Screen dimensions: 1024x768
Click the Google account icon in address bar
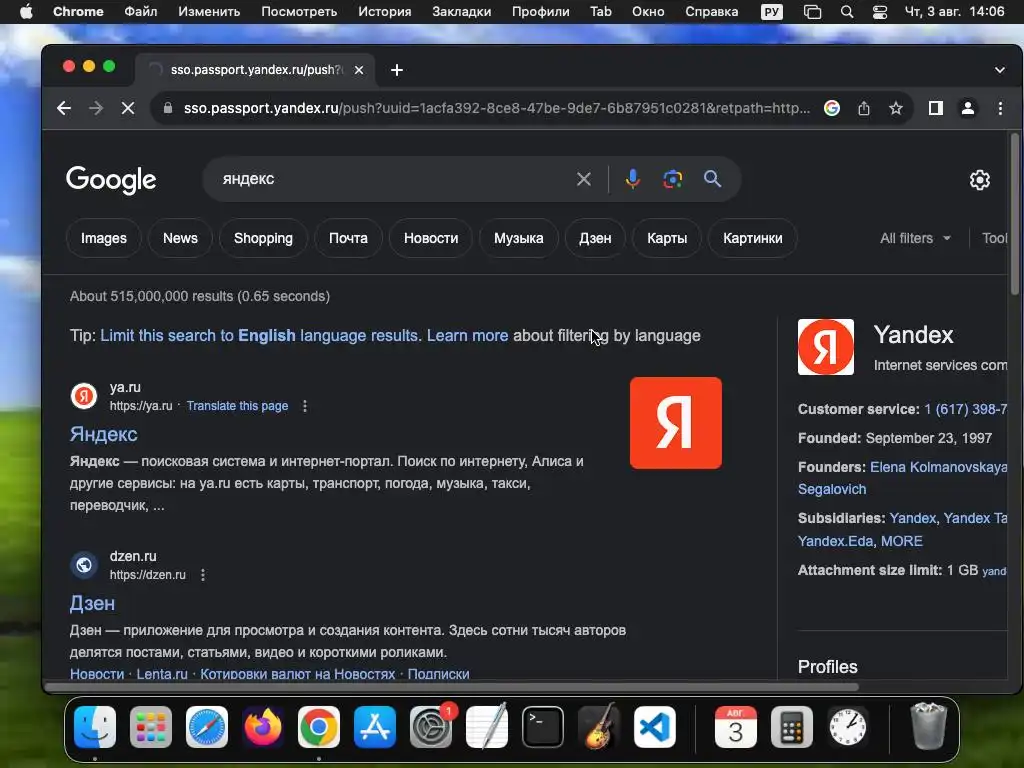tap(831, 108)
